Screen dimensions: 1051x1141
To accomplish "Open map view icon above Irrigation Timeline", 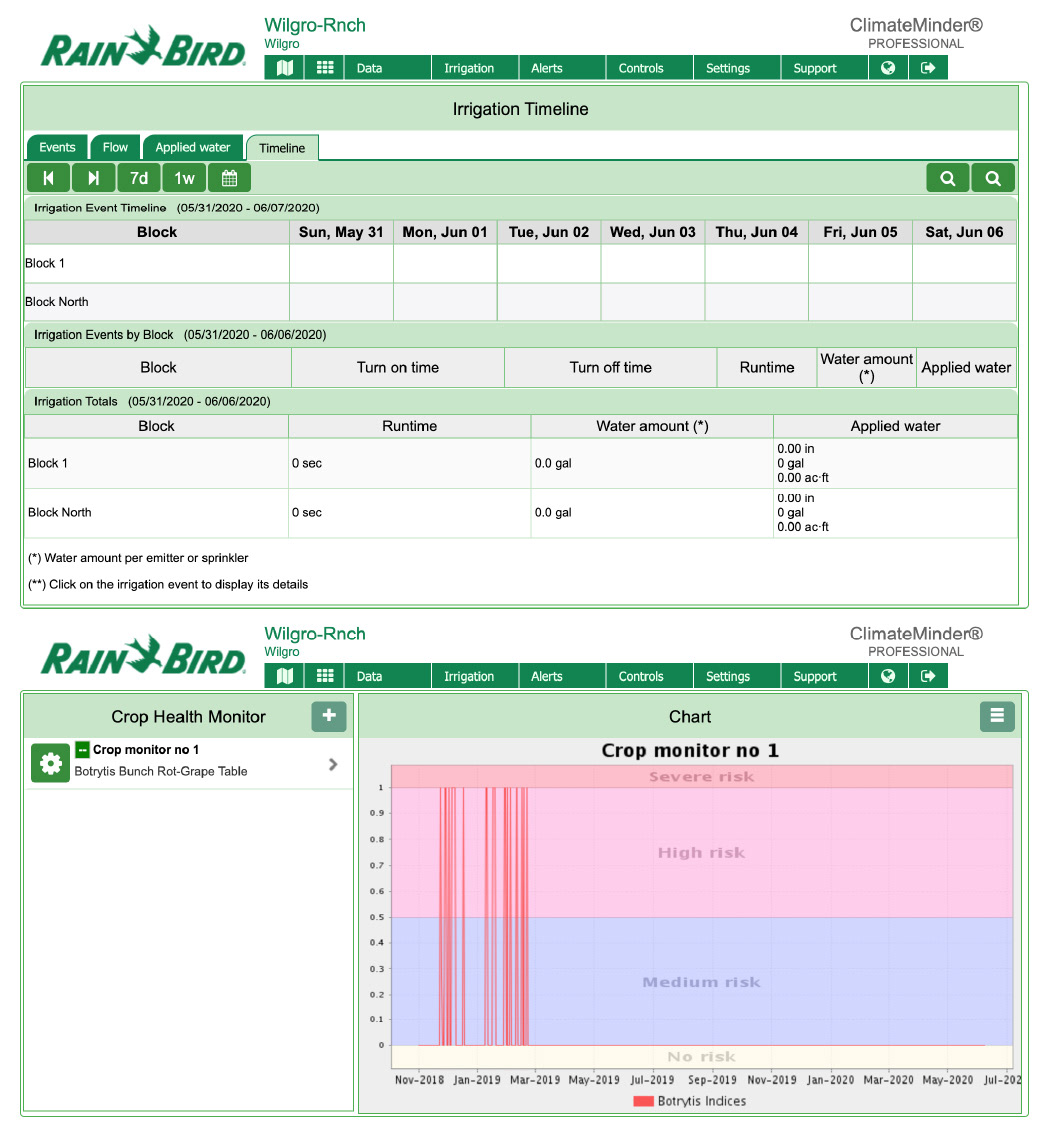I will tap(285, 68).
